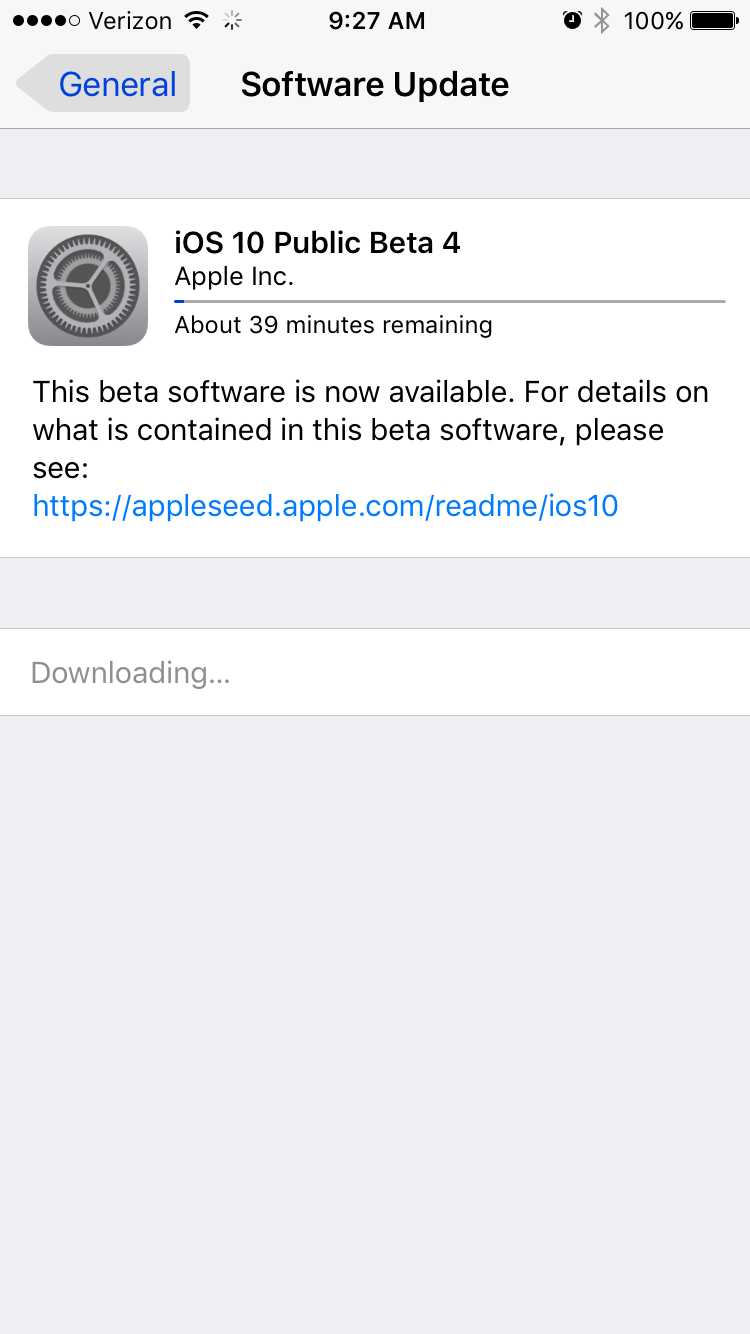Viewport: 750px width, 1334px height.
Task: Tap the network activity spinner icon
Action: pos(232,20)
